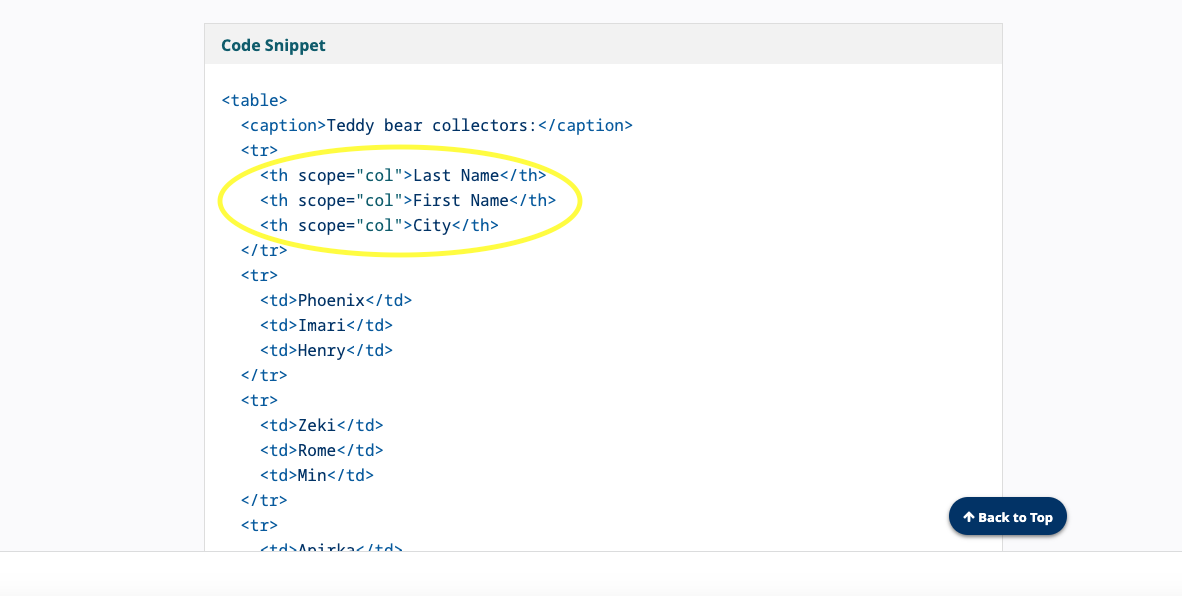Select the caption text Teddy bear collectors
Viewport: 1182px width, 596px height.
click(x=435, y=125)
